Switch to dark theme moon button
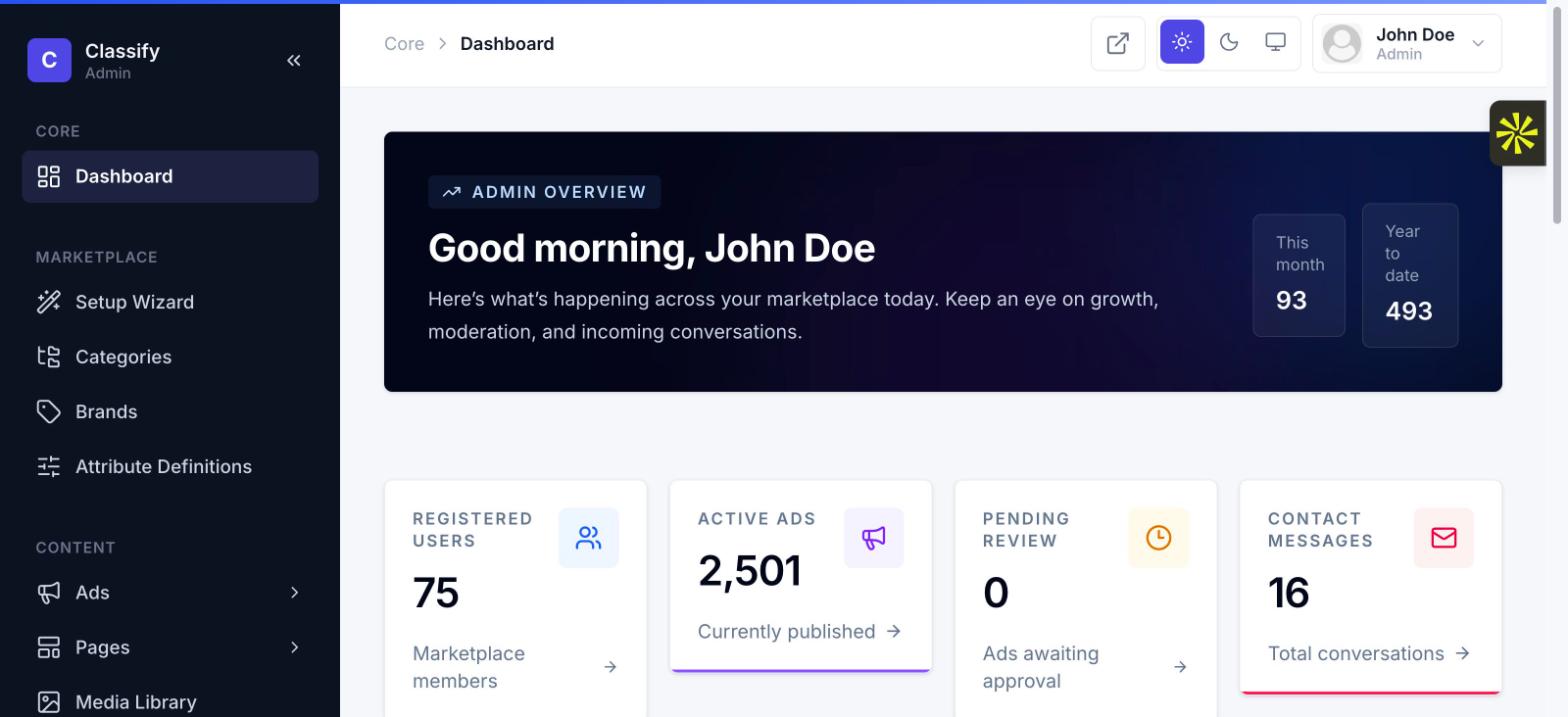The width and height of the screenshot is (1568, 717). (x=1229, y=42)
